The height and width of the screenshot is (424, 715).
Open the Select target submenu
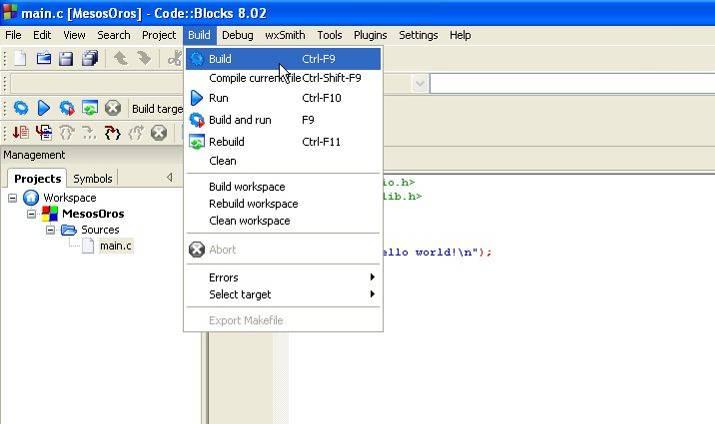283,295
